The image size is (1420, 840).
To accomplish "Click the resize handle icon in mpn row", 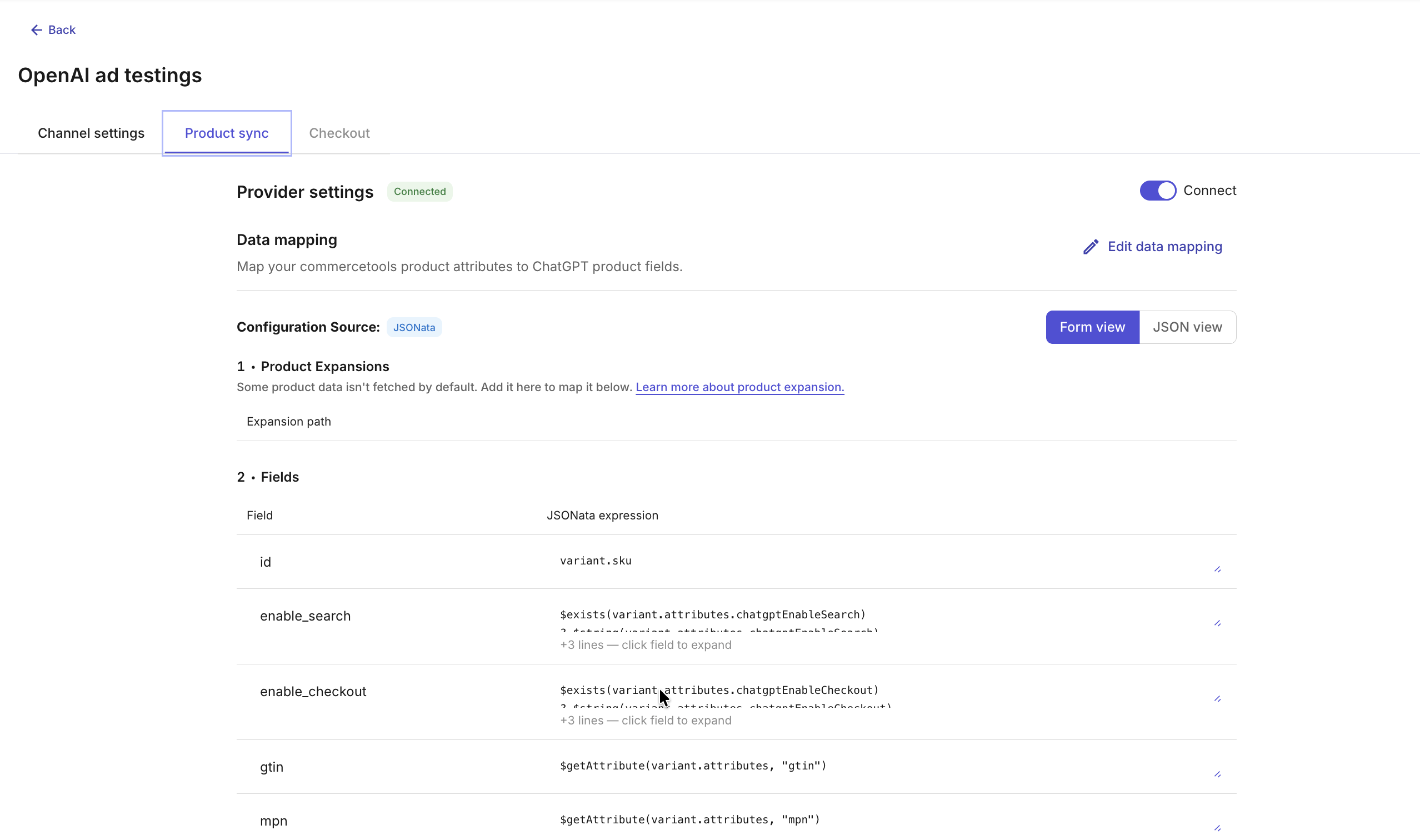I will [1217, 828].
